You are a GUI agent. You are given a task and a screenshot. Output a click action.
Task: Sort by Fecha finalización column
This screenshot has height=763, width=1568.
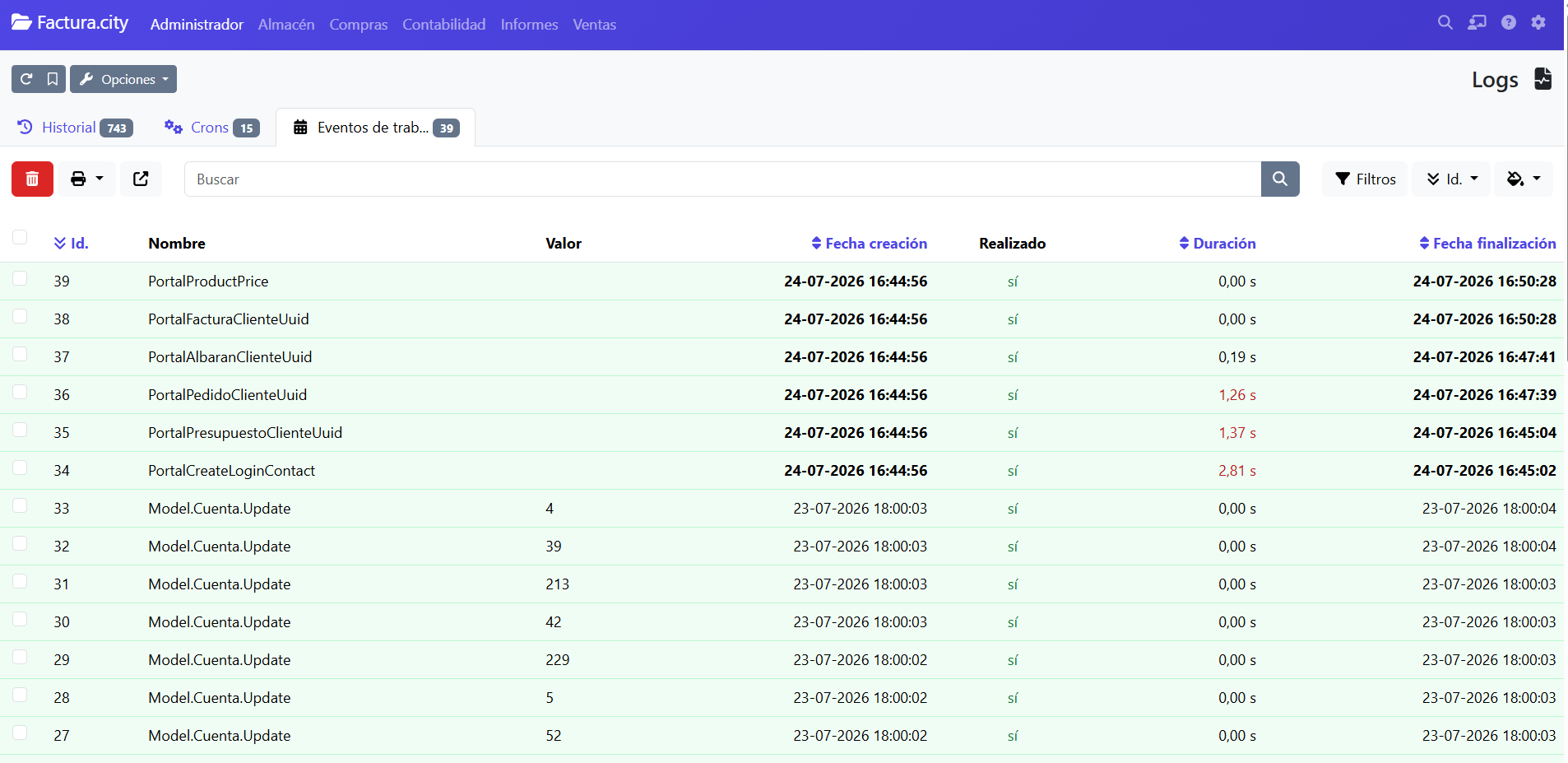1487,243
